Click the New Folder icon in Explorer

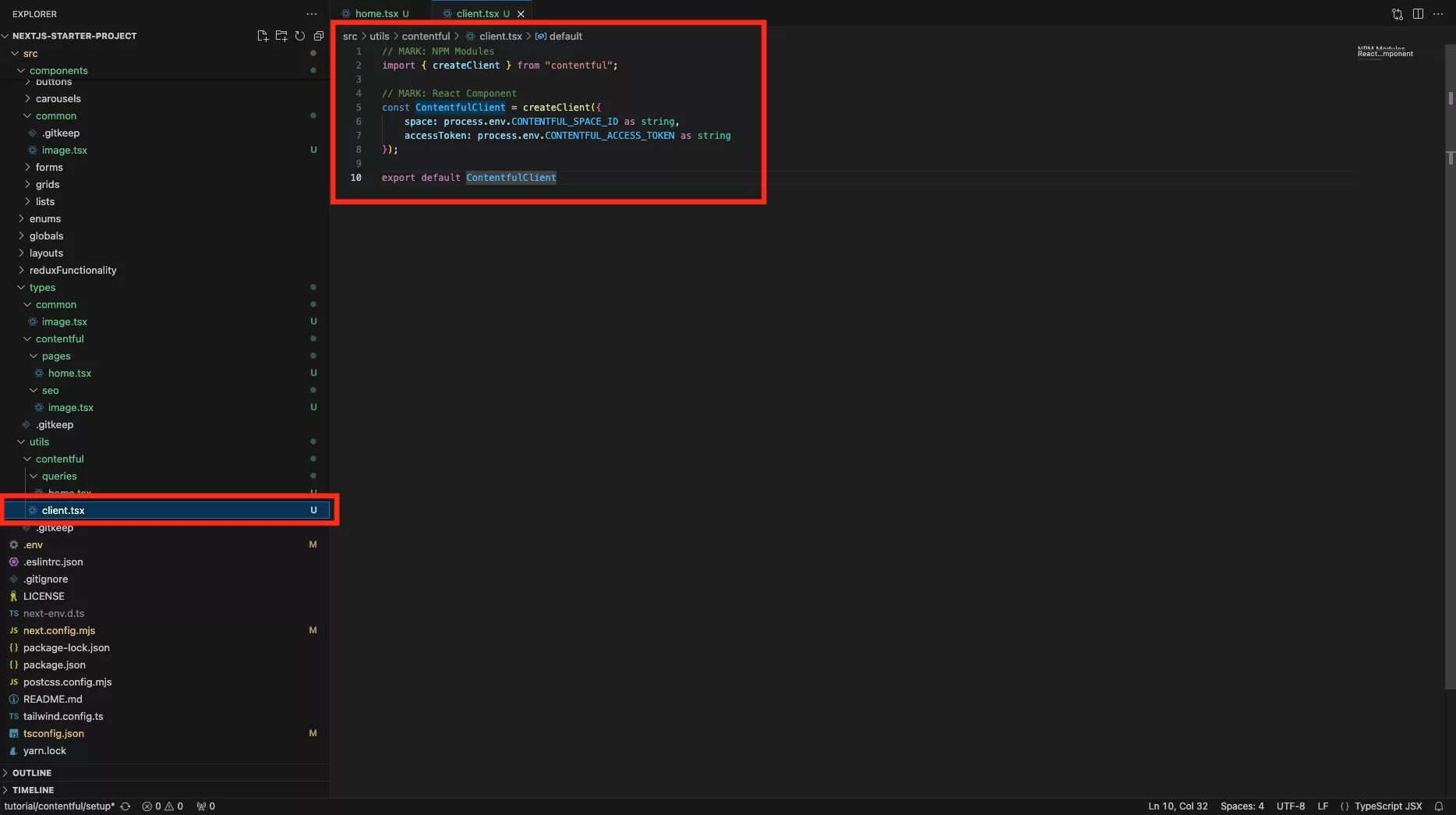[281, 36]
